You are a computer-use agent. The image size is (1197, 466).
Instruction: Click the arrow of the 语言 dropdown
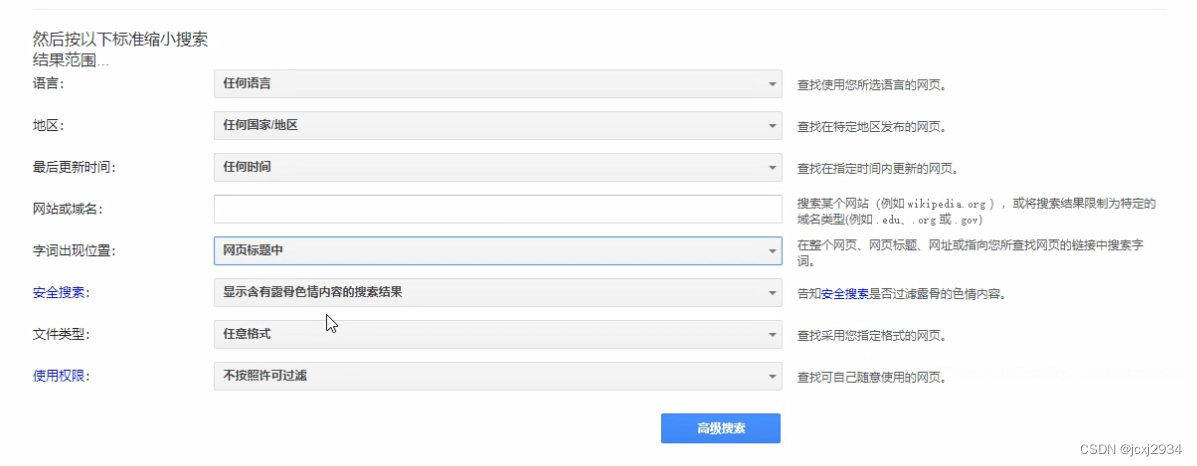(771, 84)
